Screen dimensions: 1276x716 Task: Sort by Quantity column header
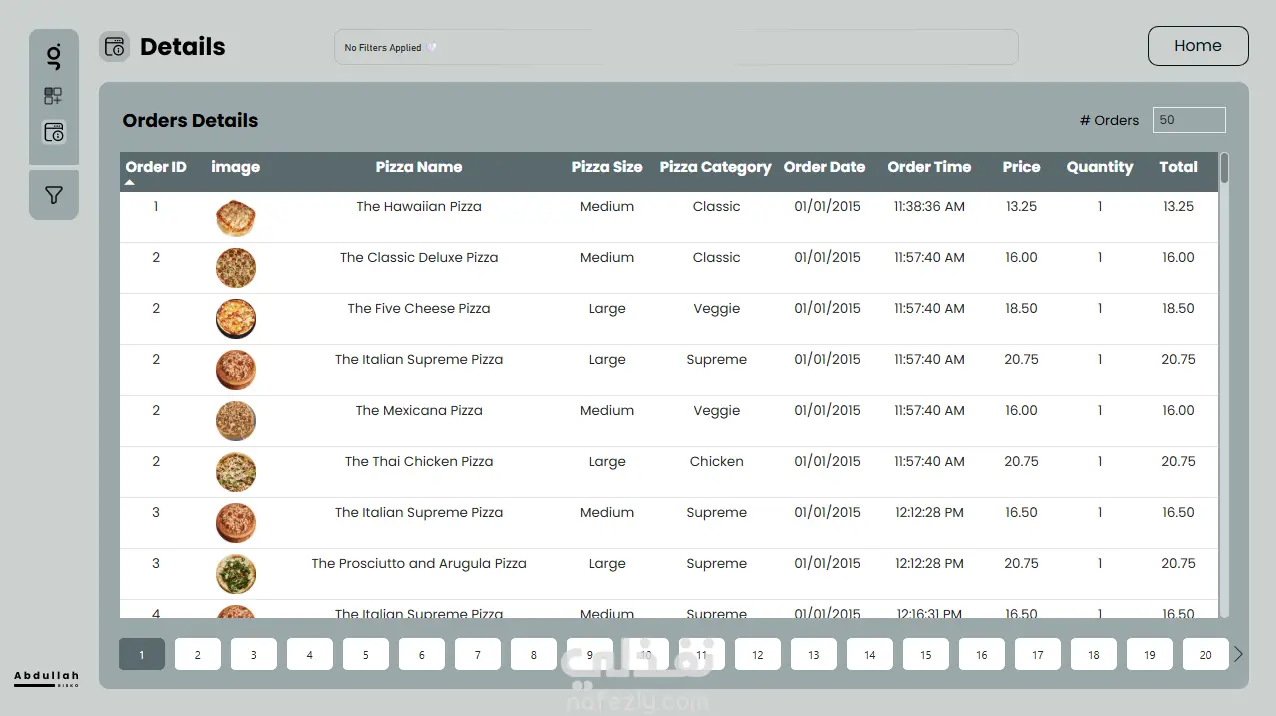tap(1100, 167)
